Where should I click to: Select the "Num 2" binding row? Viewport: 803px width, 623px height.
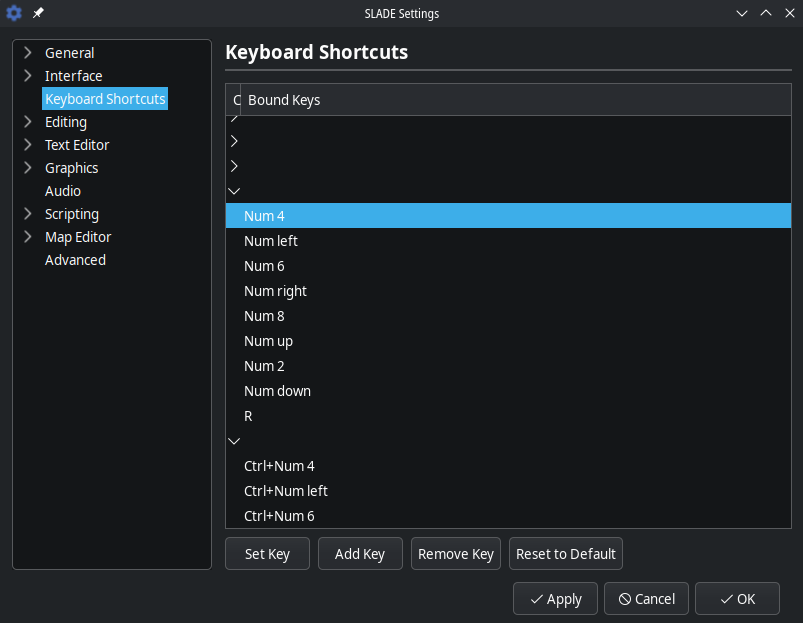point(509,366)
